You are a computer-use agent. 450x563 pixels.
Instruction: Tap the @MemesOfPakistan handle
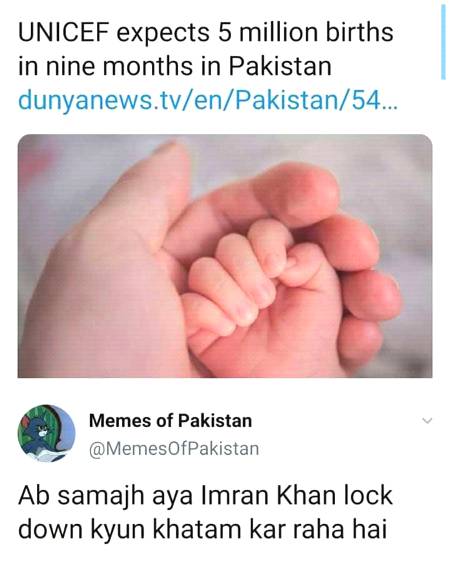(x=174, y=449)
